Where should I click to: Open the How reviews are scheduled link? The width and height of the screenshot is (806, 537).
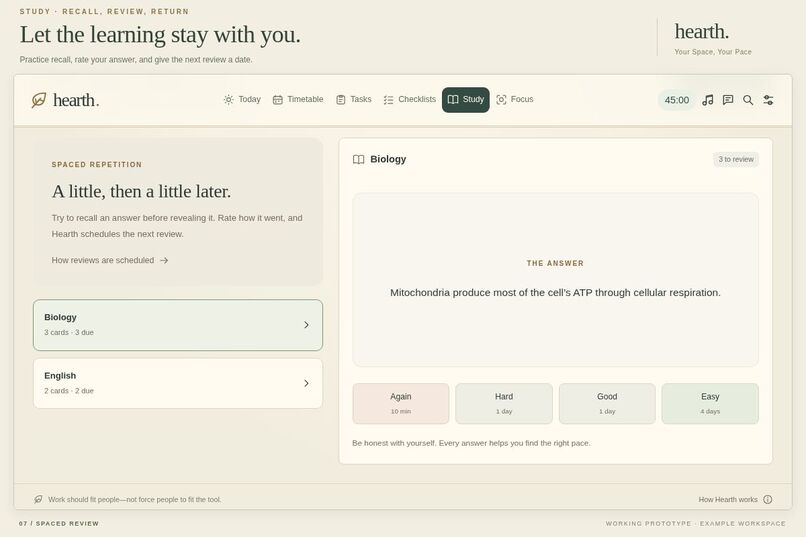[110, 261]
